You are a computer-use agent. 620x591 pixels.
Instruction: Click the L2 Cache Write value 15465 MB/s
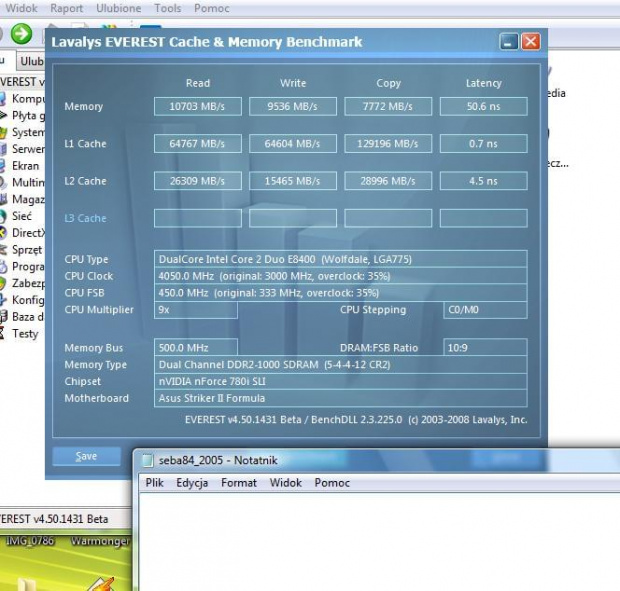(x=293, y=181)
